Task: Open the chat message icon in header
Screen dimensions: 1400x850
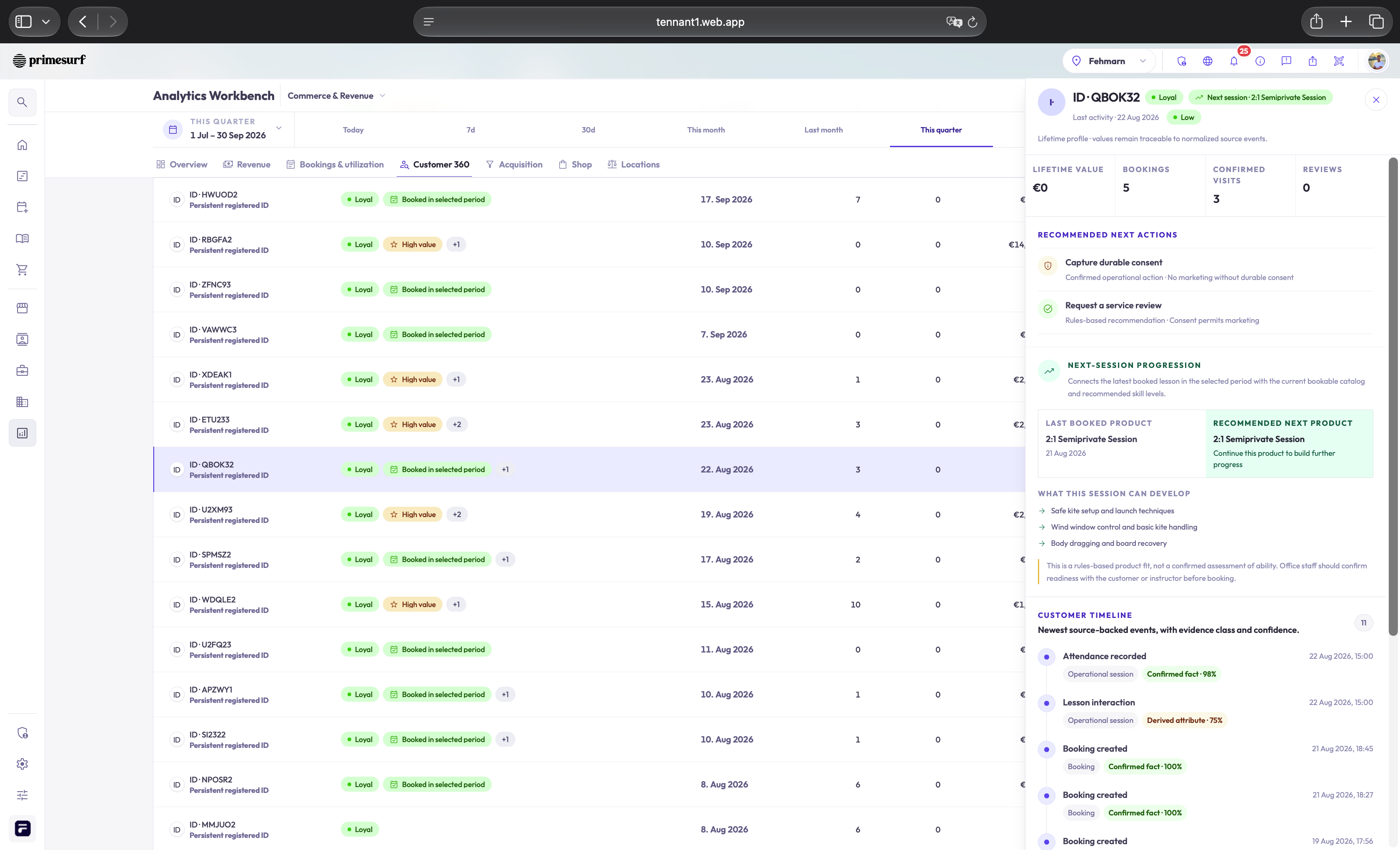Action: (x=1286, y=61)
